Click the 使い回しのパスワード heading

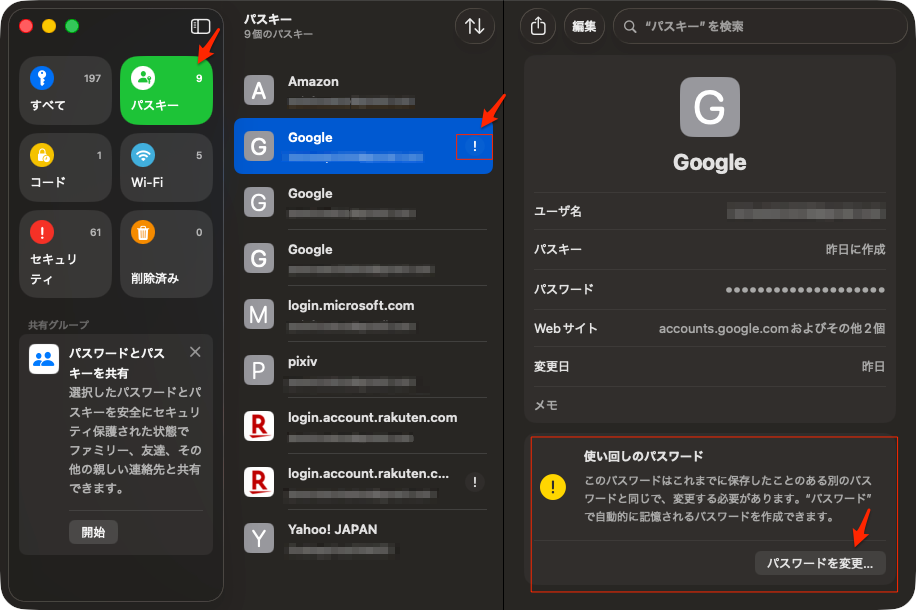643,456
